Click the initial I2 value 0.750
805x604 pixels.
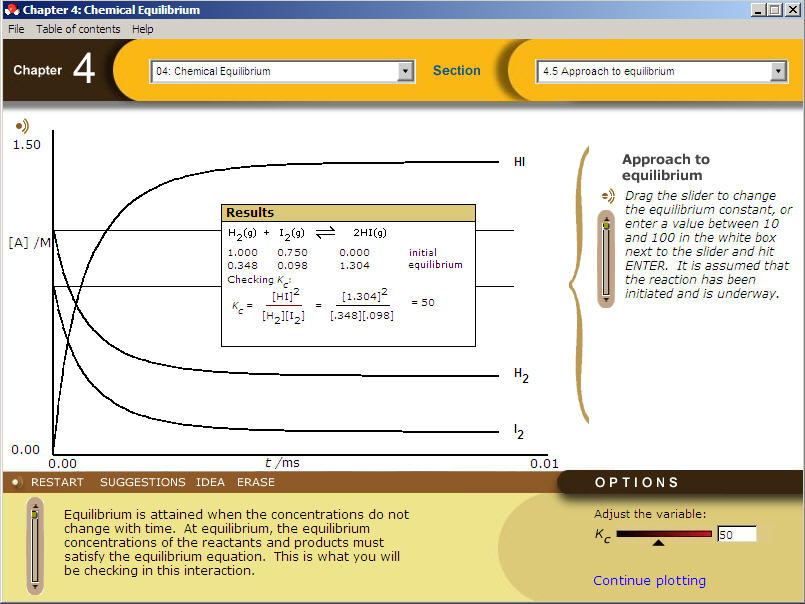coord(292,253)
